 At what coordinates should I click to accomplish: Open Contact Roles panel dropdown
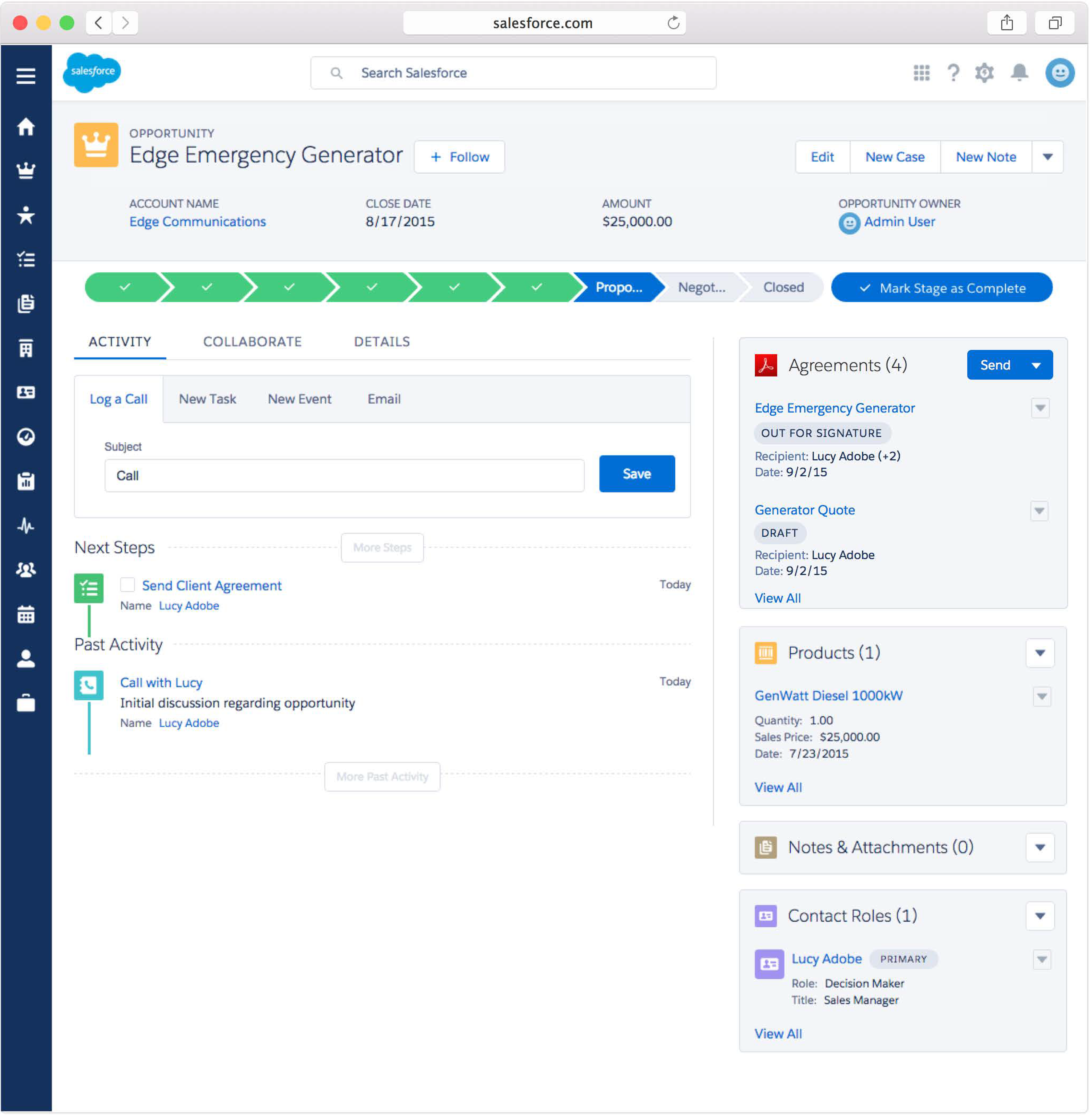click(1040, 916)
